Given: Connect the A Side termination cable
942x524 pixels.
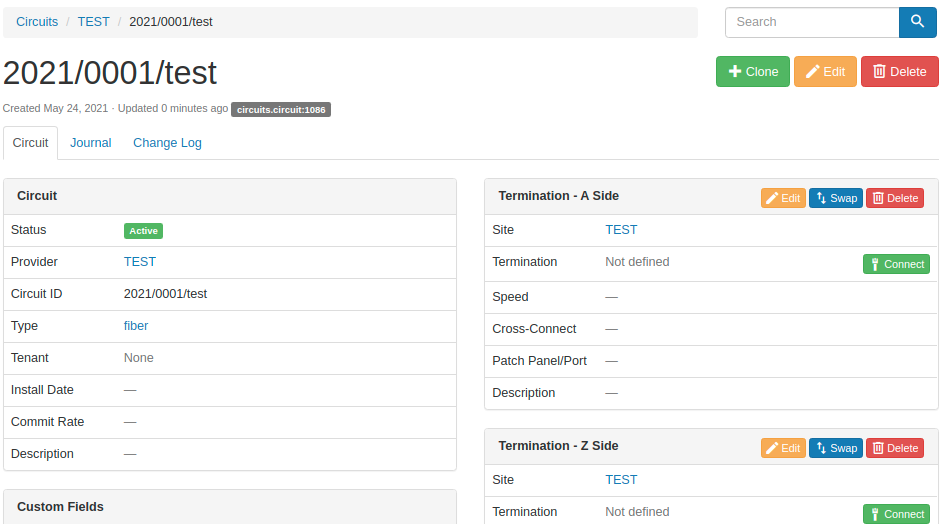Looking at the screenshot, I should [896, 264].
